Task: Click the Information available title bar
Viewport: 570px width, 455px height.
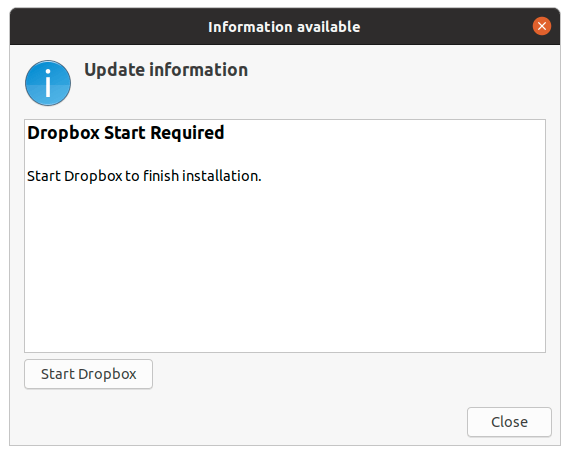Action: coord(285,27)
